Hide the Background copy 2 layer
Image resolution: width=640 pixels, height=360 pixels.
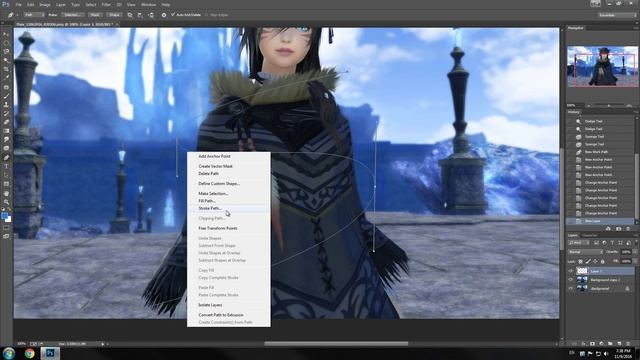[x=571, y=280]
